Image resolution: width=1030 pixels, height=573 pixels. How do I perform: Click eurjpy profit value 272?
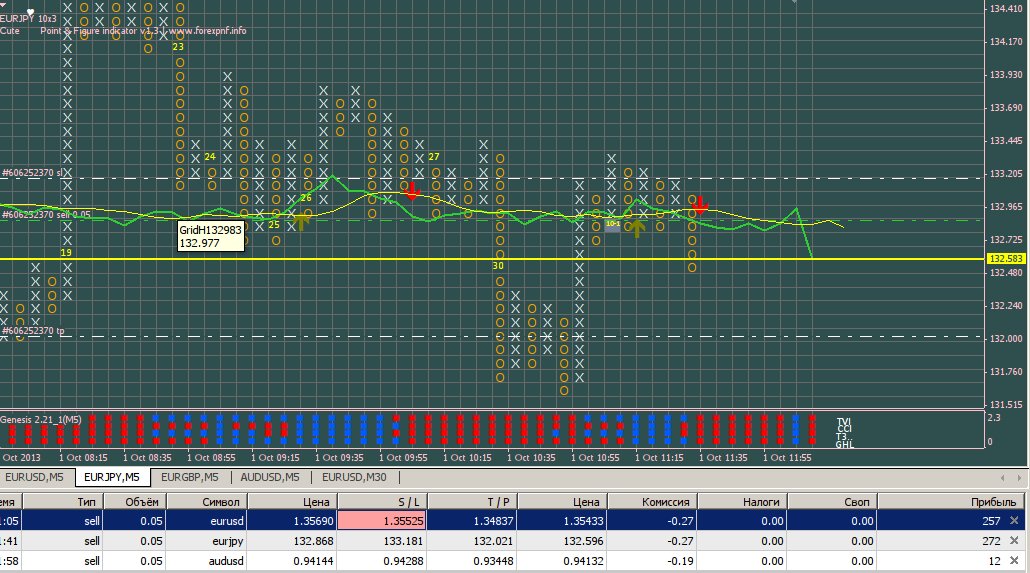[991, 541]
